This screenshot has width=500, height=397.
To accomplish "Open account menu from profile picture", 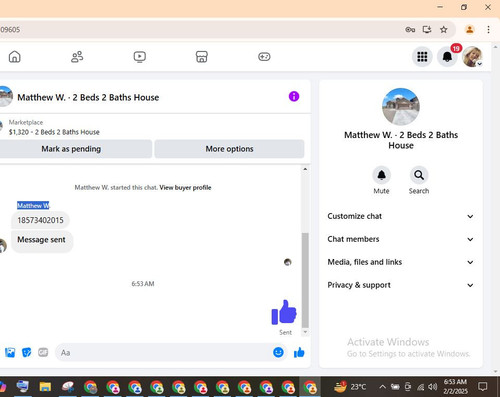I will (x=472, y=57).
